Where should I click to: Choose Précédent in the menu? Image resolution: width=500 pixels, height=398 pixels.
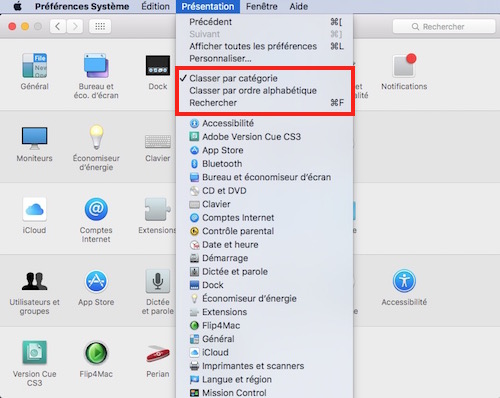pyautogui.click(x=265, y=22)
